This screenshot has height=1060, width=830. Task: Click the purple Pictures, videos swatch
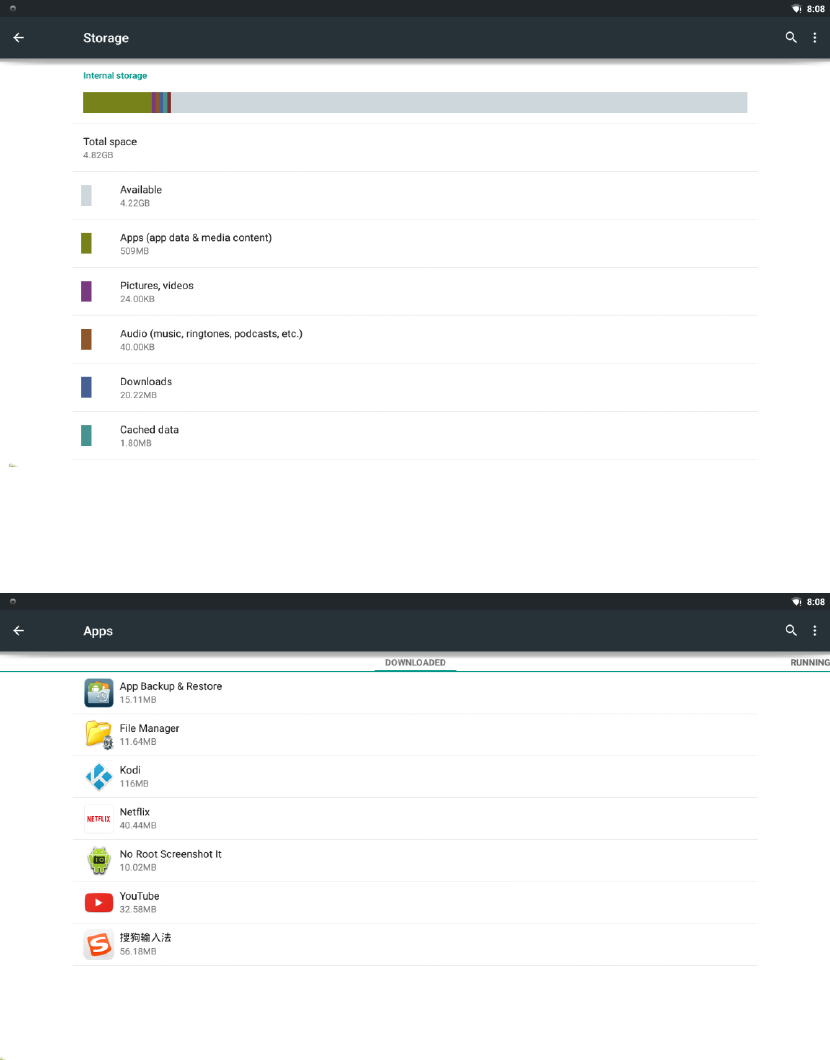[x=87, y=291]
